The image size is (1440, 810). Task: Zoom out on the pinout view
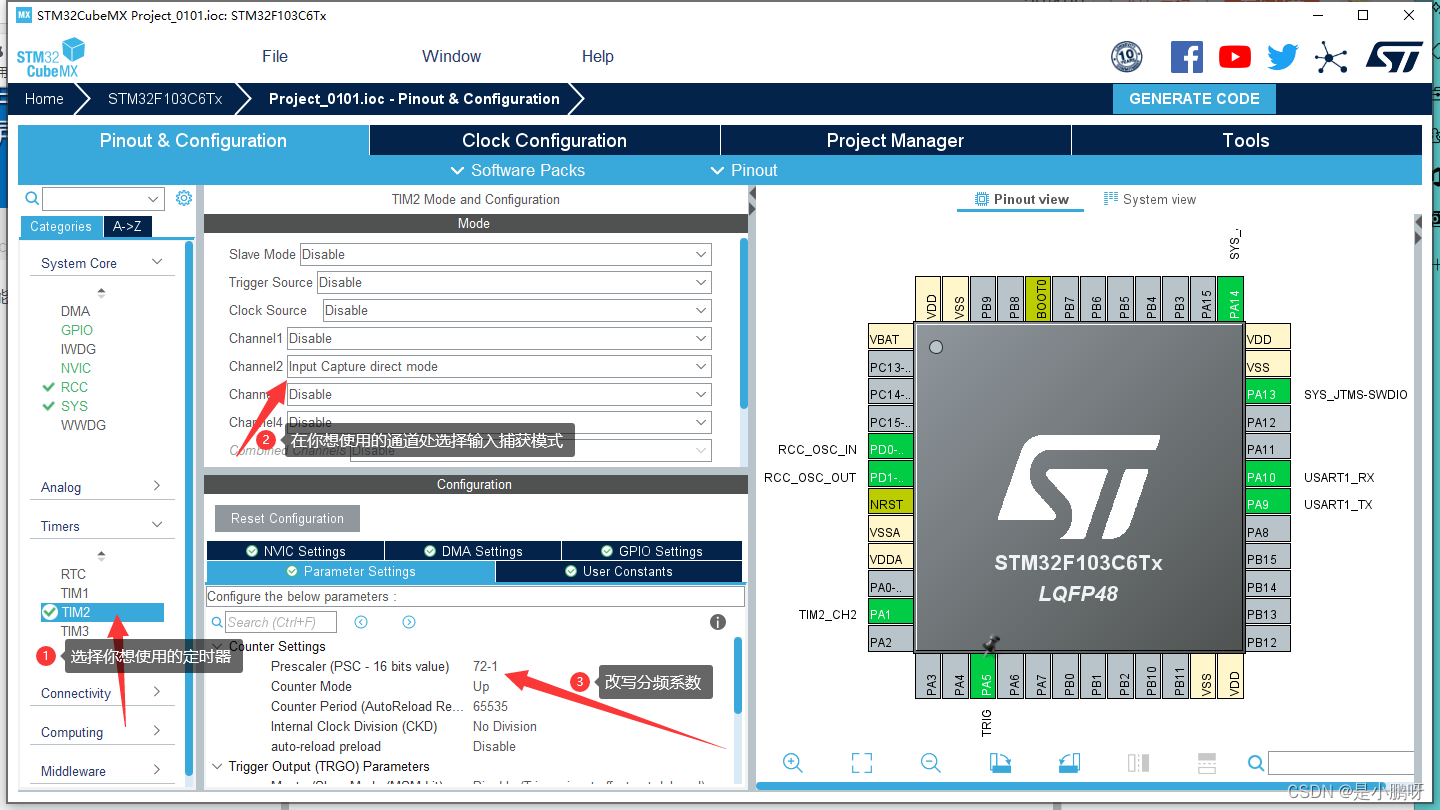[x=931, y=763]
